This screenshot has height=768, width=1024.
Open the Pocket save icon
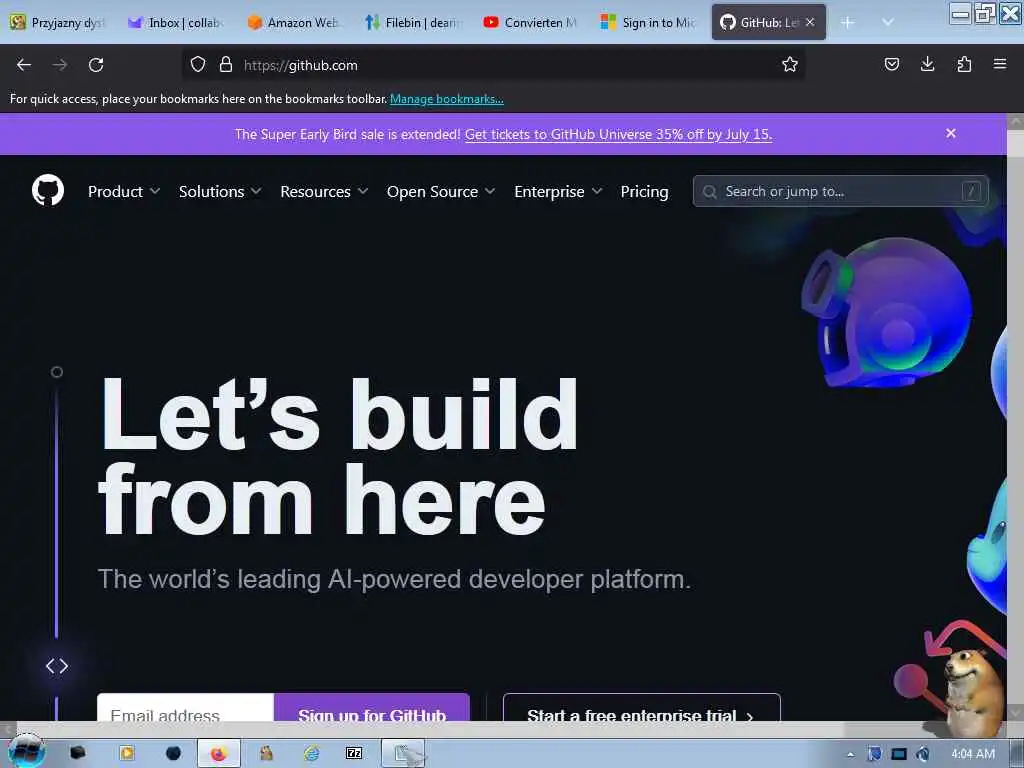coord(891,64)
